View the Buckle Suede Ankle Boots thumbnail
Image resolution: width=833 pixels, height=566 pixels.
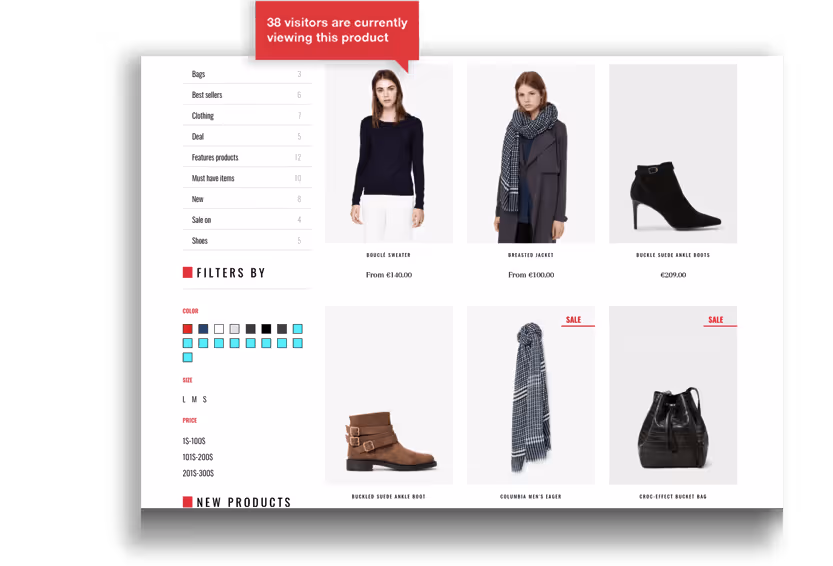(x=673, y=154)
